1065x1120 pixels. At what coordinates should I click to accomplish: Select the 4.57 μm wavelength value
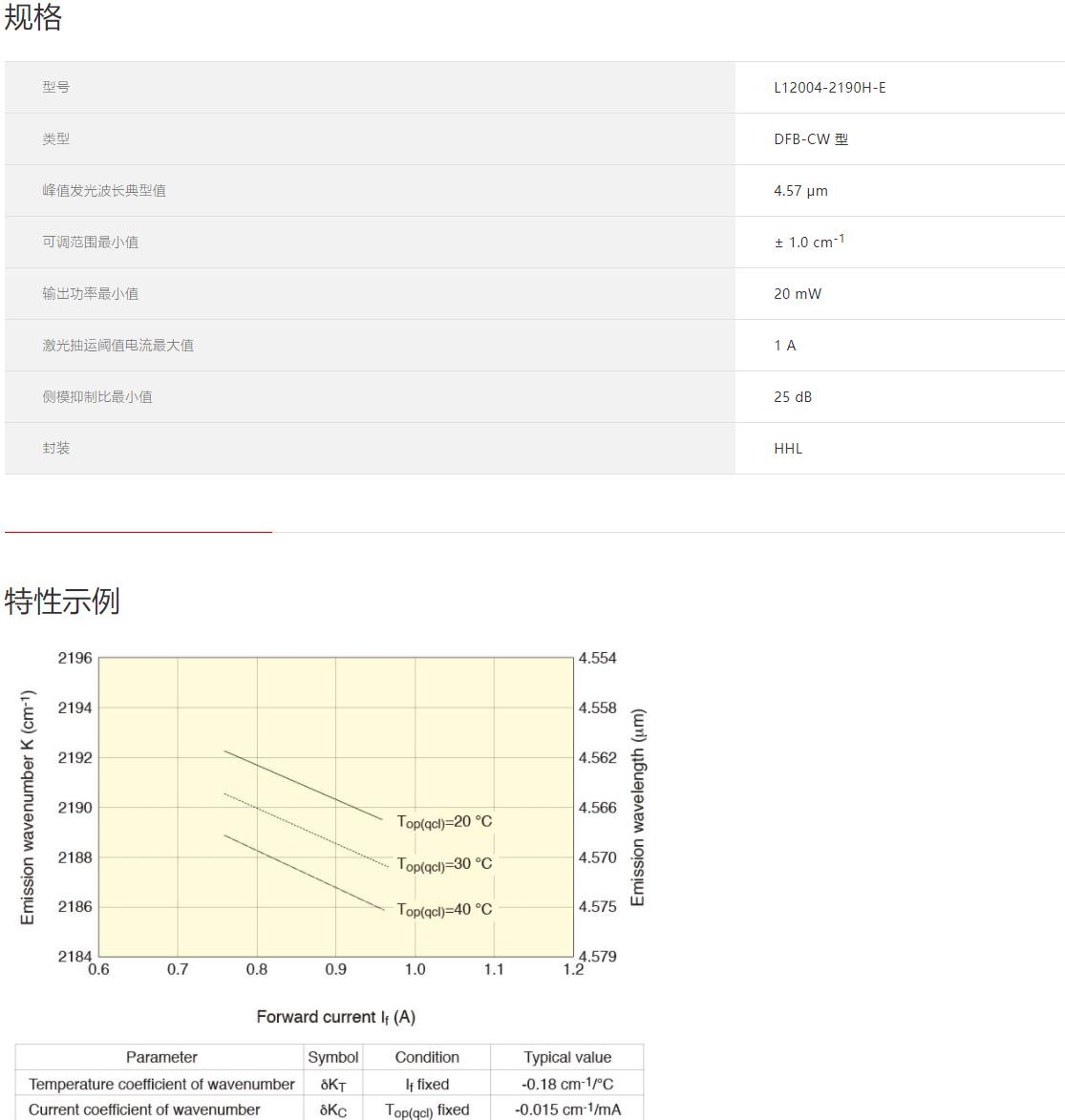point(800,191)
